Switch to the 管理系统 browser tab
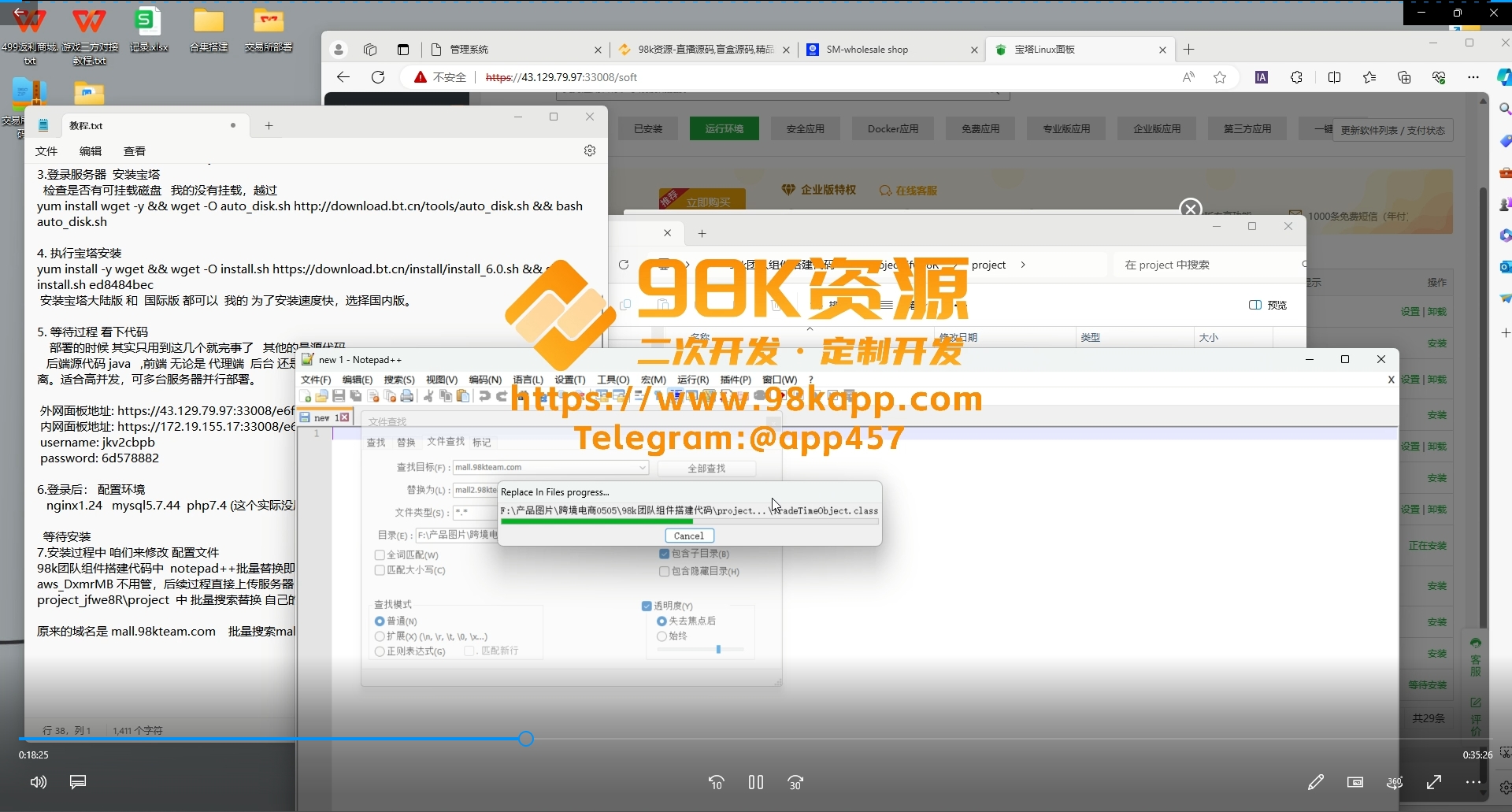This screenshot has width=1512, height=812. [516, 50]
